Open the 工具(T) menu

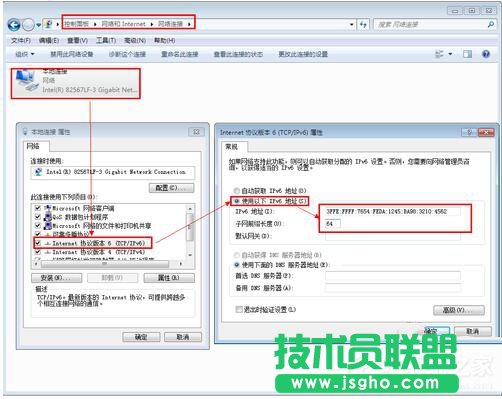106,41
